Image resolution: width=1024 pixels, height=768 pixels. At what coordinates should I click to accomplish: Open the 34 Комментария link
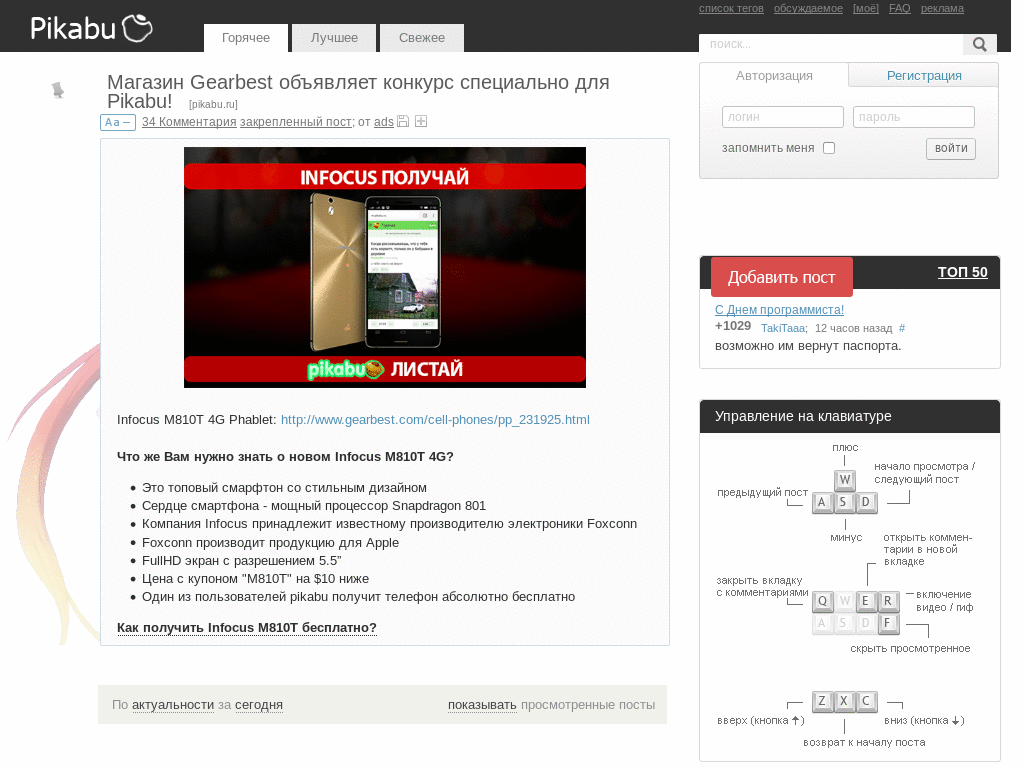(189, 121)
